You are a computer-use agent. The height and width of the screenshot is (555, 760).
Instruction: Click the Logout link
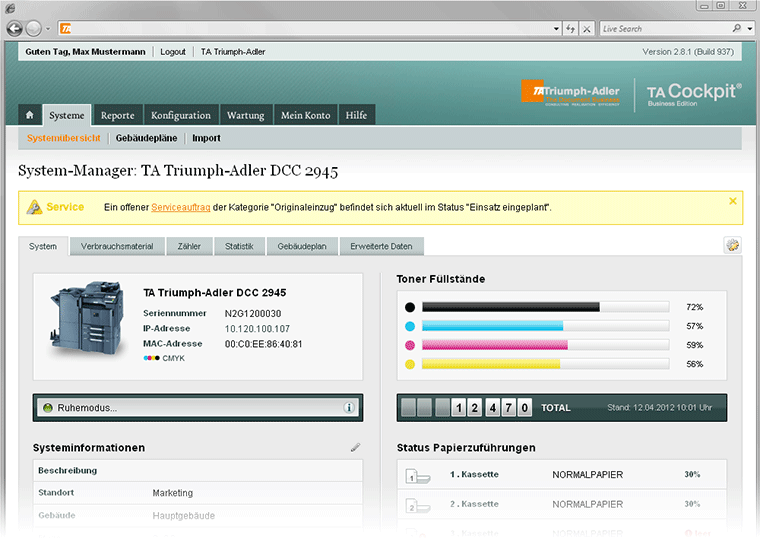click(x=173, y=52)
